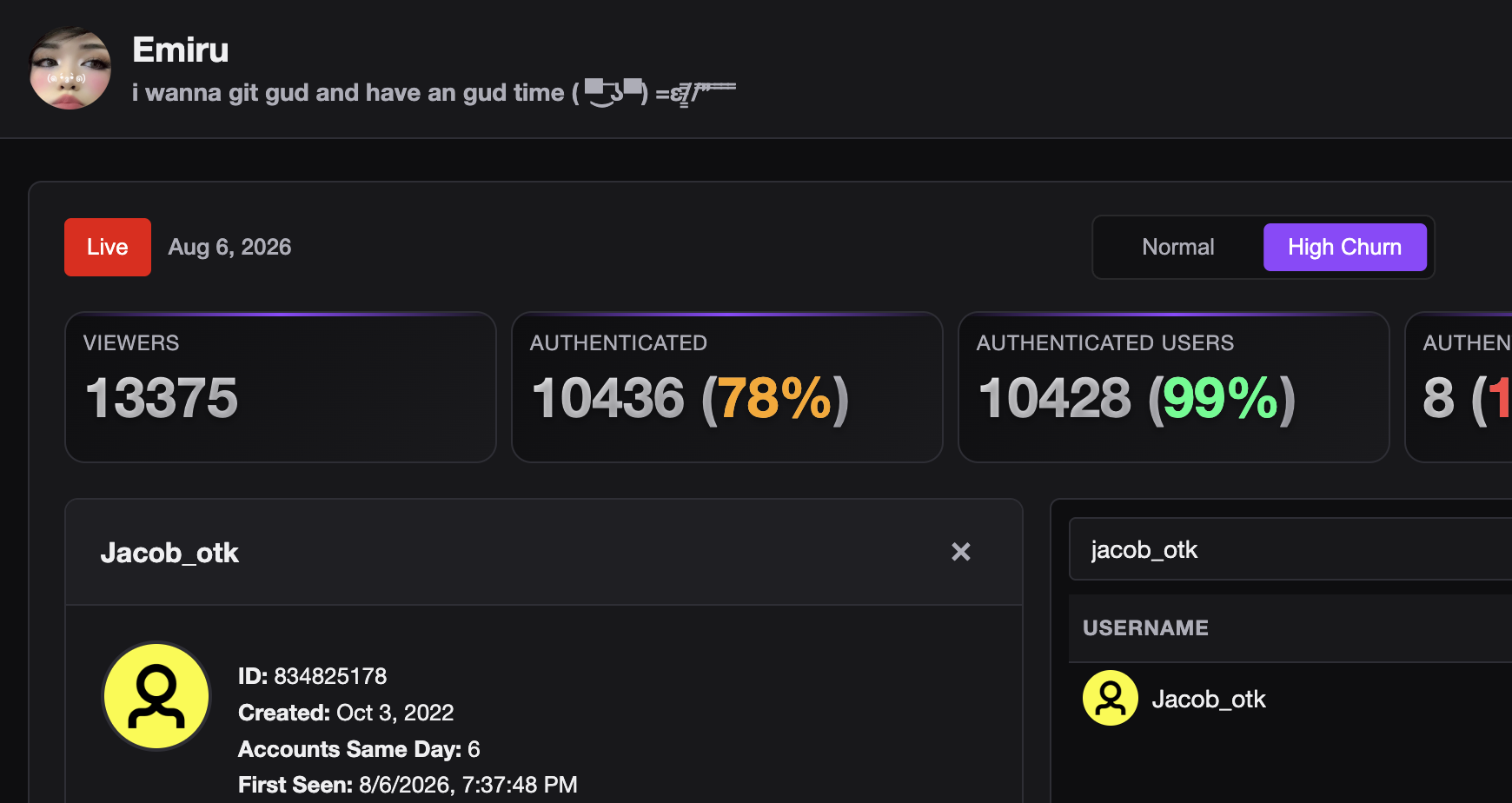Click the Authenticated 10436 (78%) card

pyautogui.click(x=727, y=388)
